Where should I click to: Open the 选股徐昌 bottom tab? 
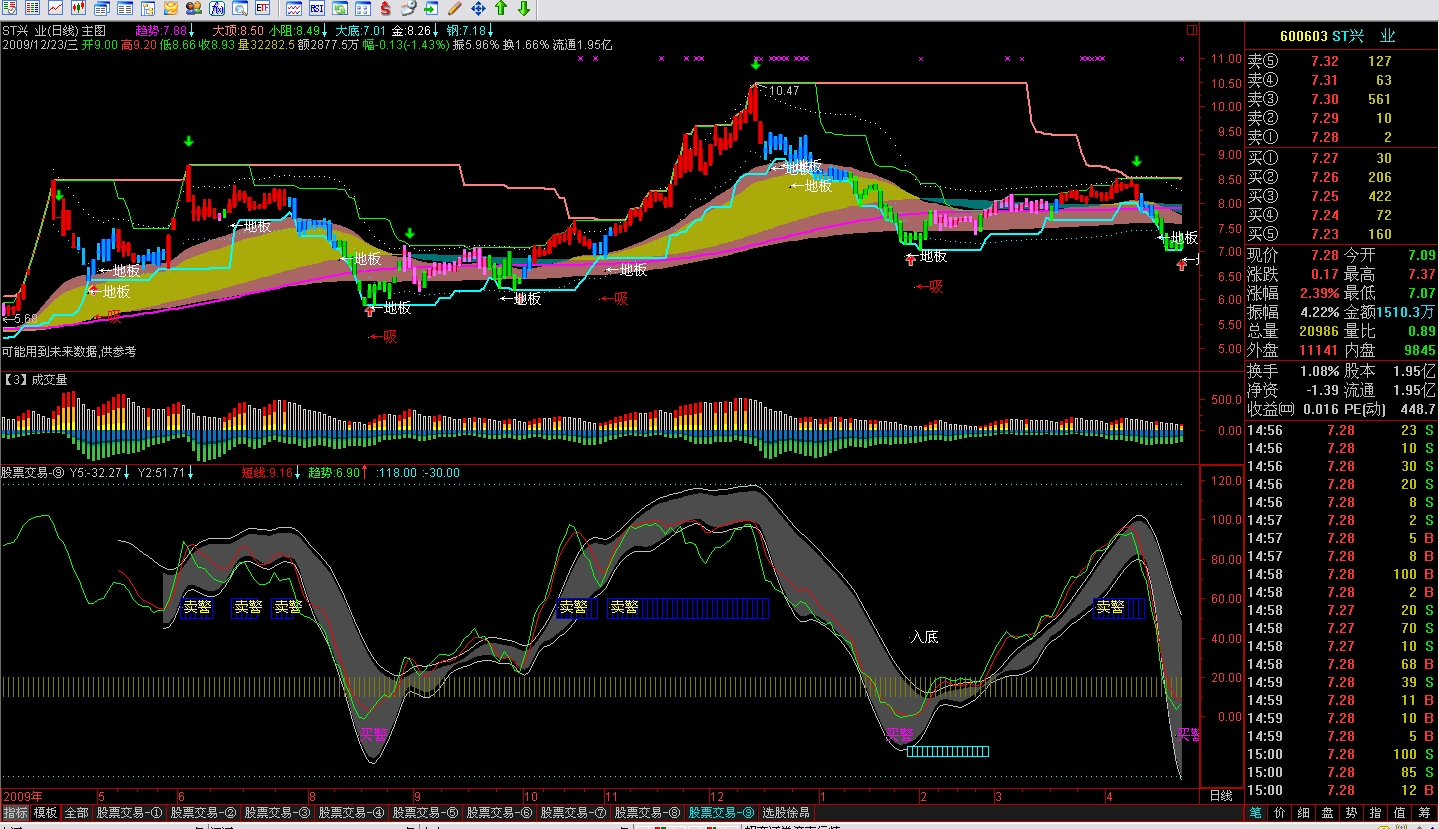(787, 813)
